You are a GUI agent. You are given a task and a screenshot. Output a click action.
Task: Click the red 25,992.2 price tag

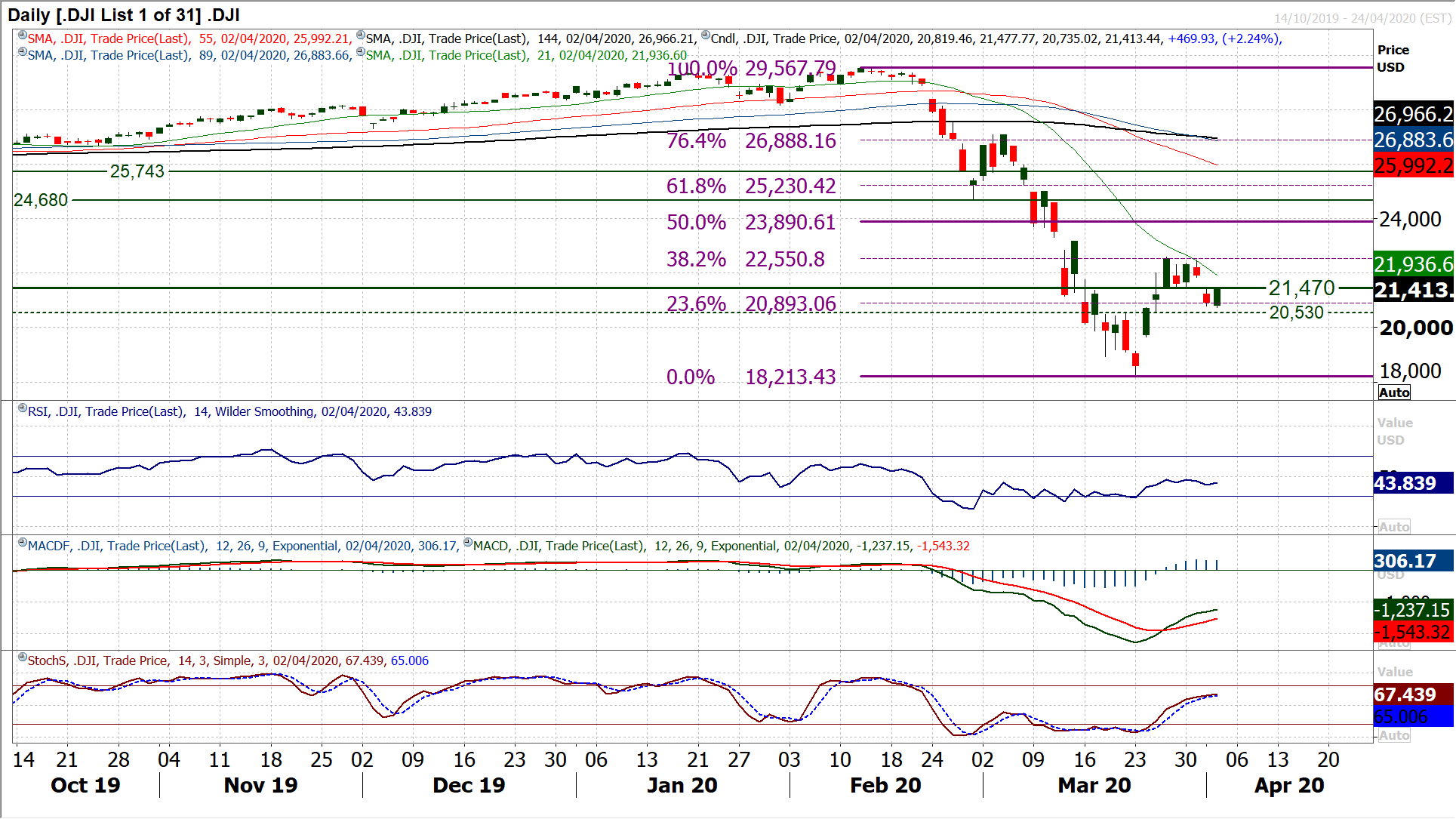[1414, 165]
